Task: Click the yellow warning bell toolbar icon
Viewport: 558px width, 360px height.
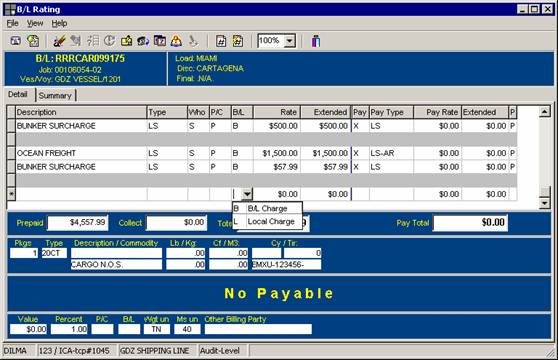Action: [x=176, y=41]
